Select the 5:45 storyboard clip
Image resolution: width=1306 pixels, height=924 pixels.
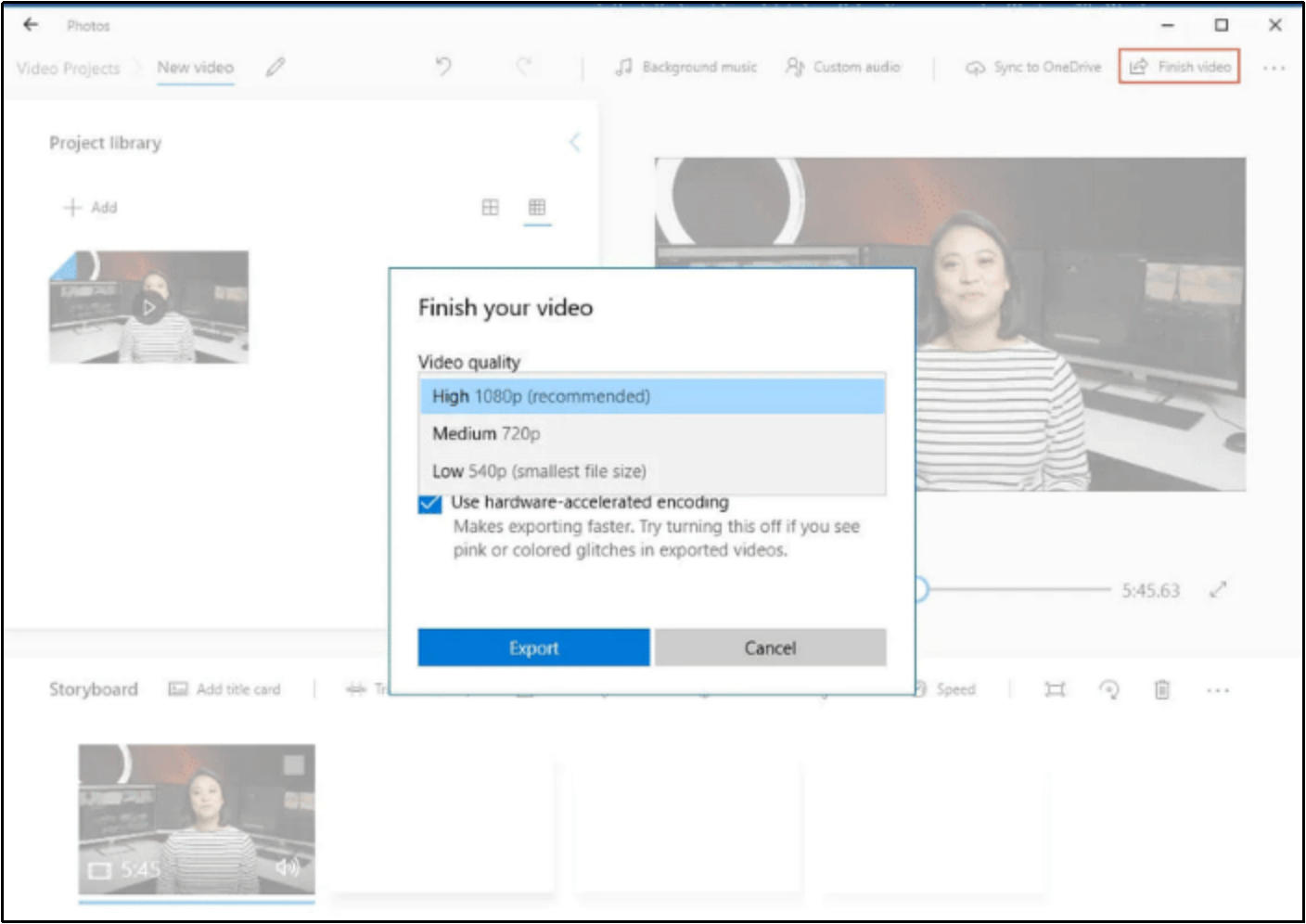point(197,819)
